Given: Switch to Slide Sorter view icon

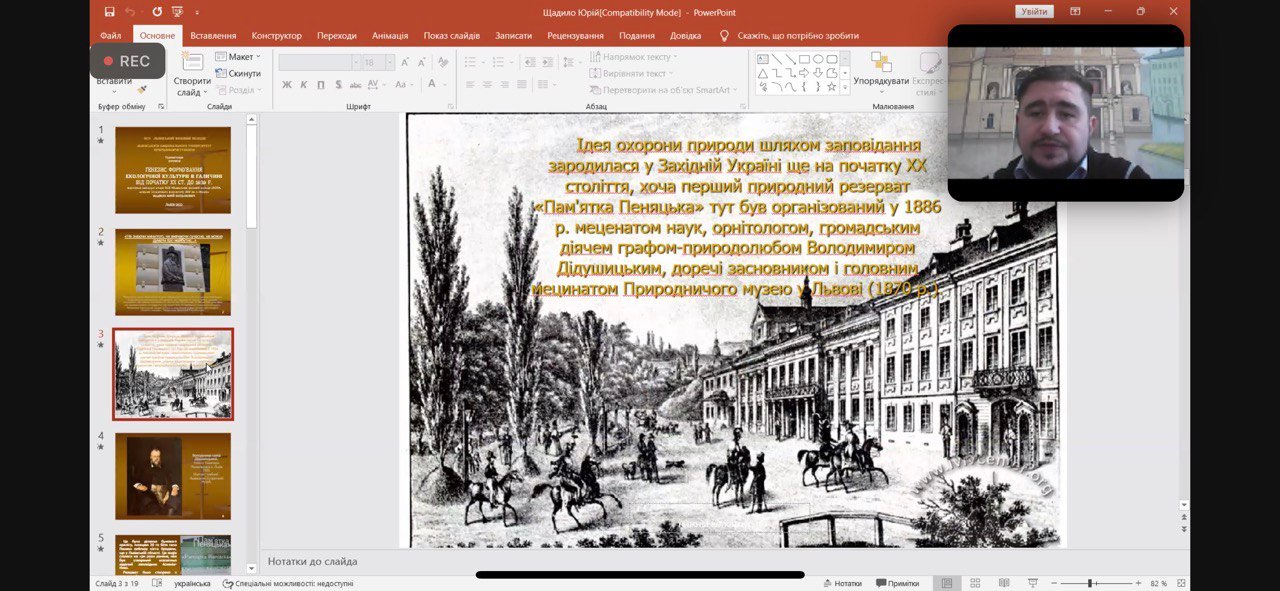Looking at the screenshot, I should click(x=975, y=583).
